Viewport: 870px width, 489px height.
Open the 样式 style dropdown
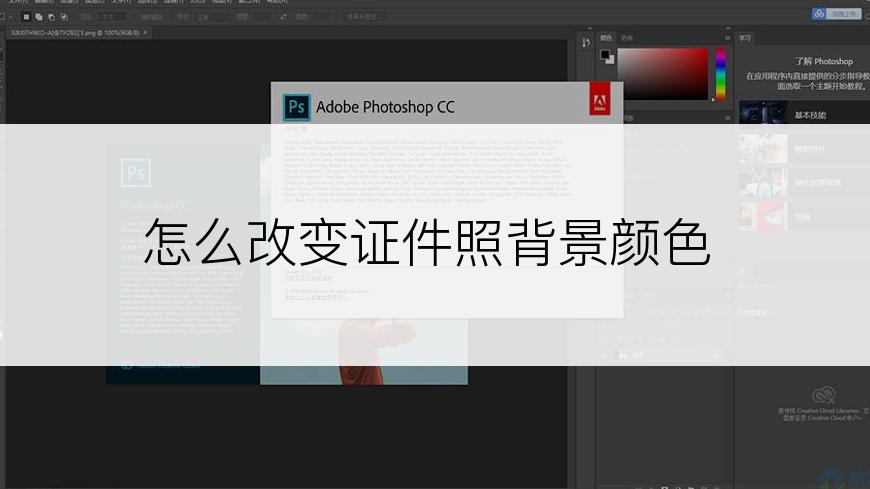(x=211, y=17)
